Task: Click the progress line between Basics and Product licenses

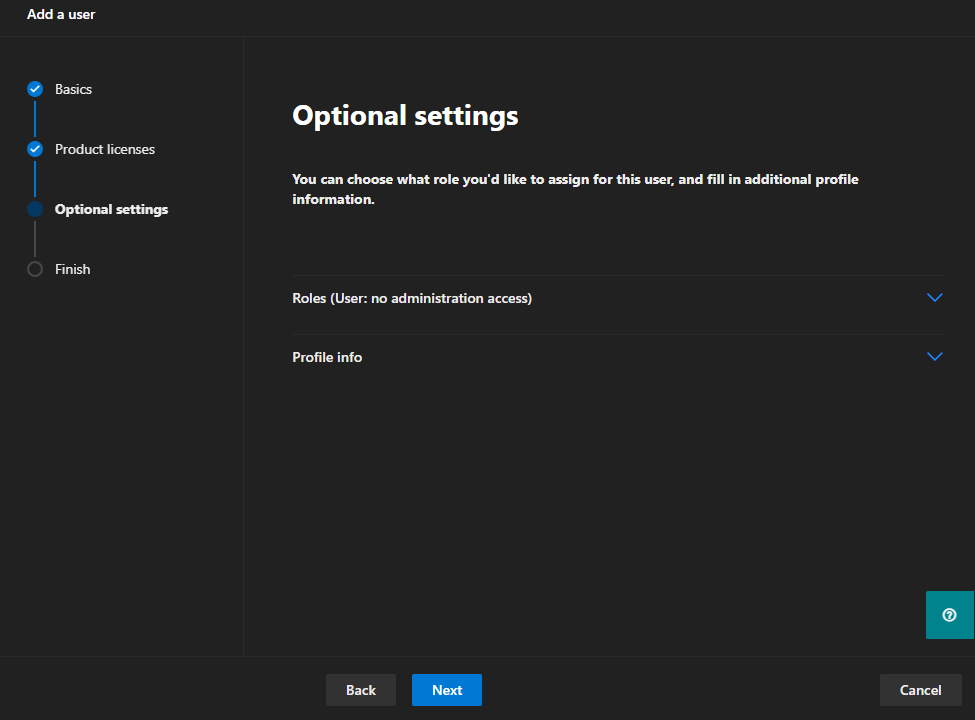Action: click(x=35, y=119)
